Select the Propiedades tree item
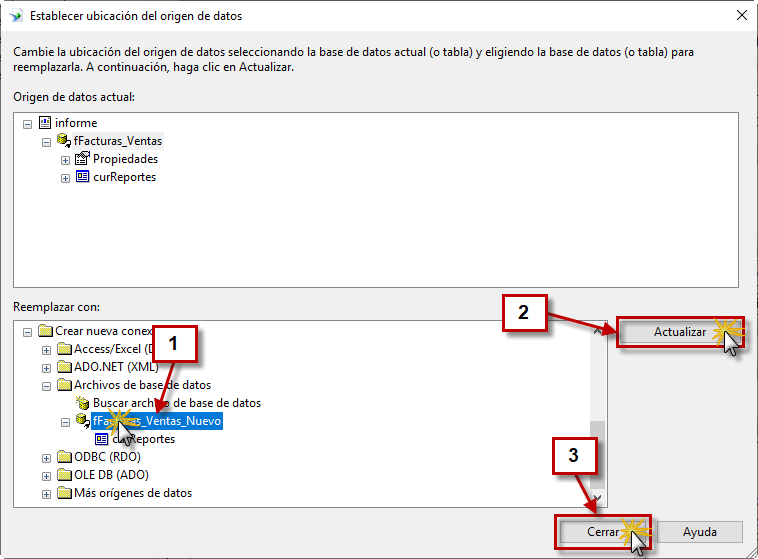Viewport: 758px width, 559px height. (125, 159)
